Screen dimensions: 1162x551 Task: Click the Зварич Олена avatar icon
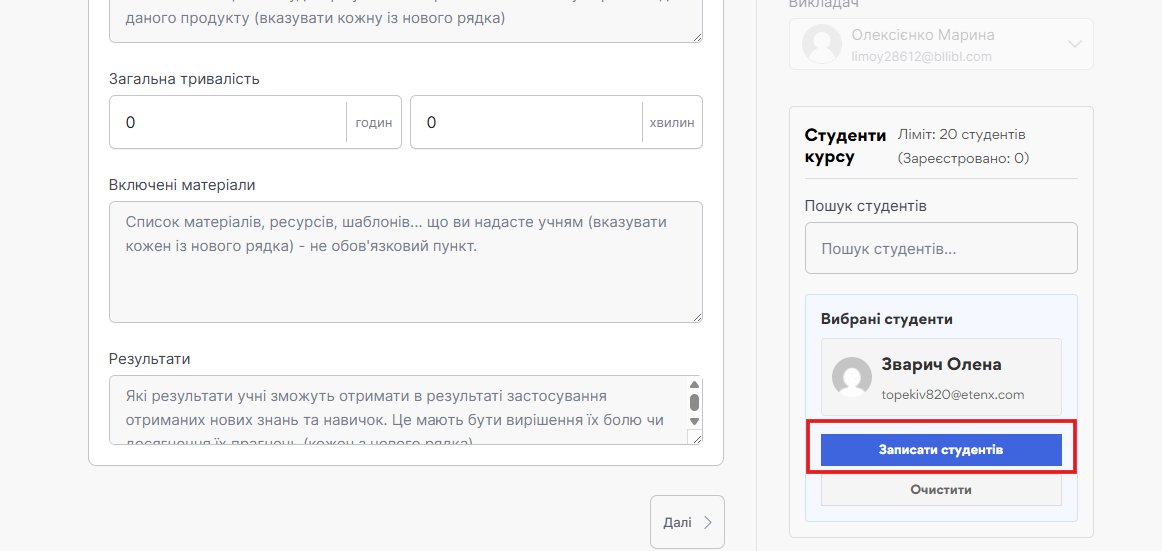(852, 377)
